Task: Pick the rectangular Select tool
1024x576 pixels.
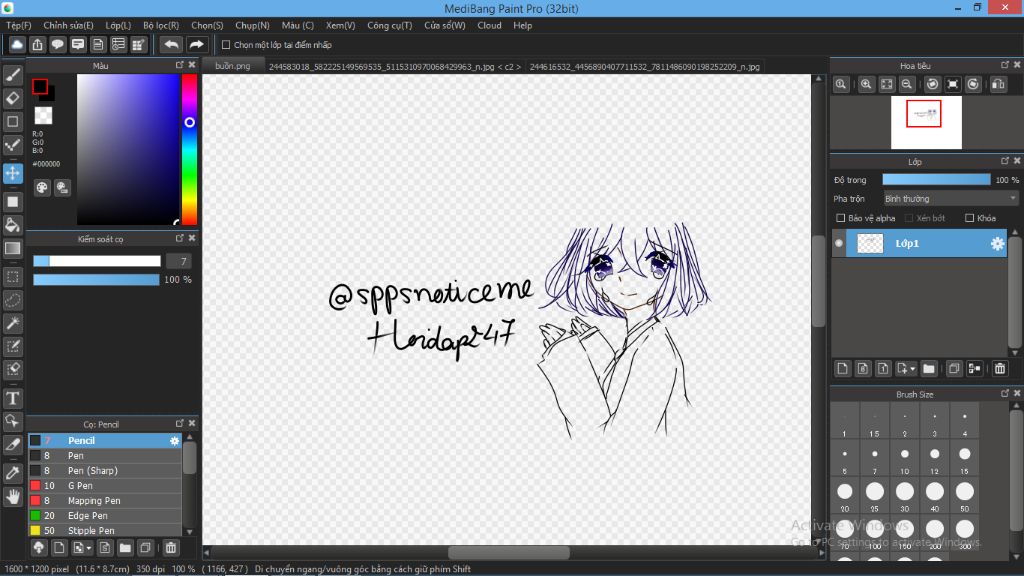Action: (x=12, y=277)
